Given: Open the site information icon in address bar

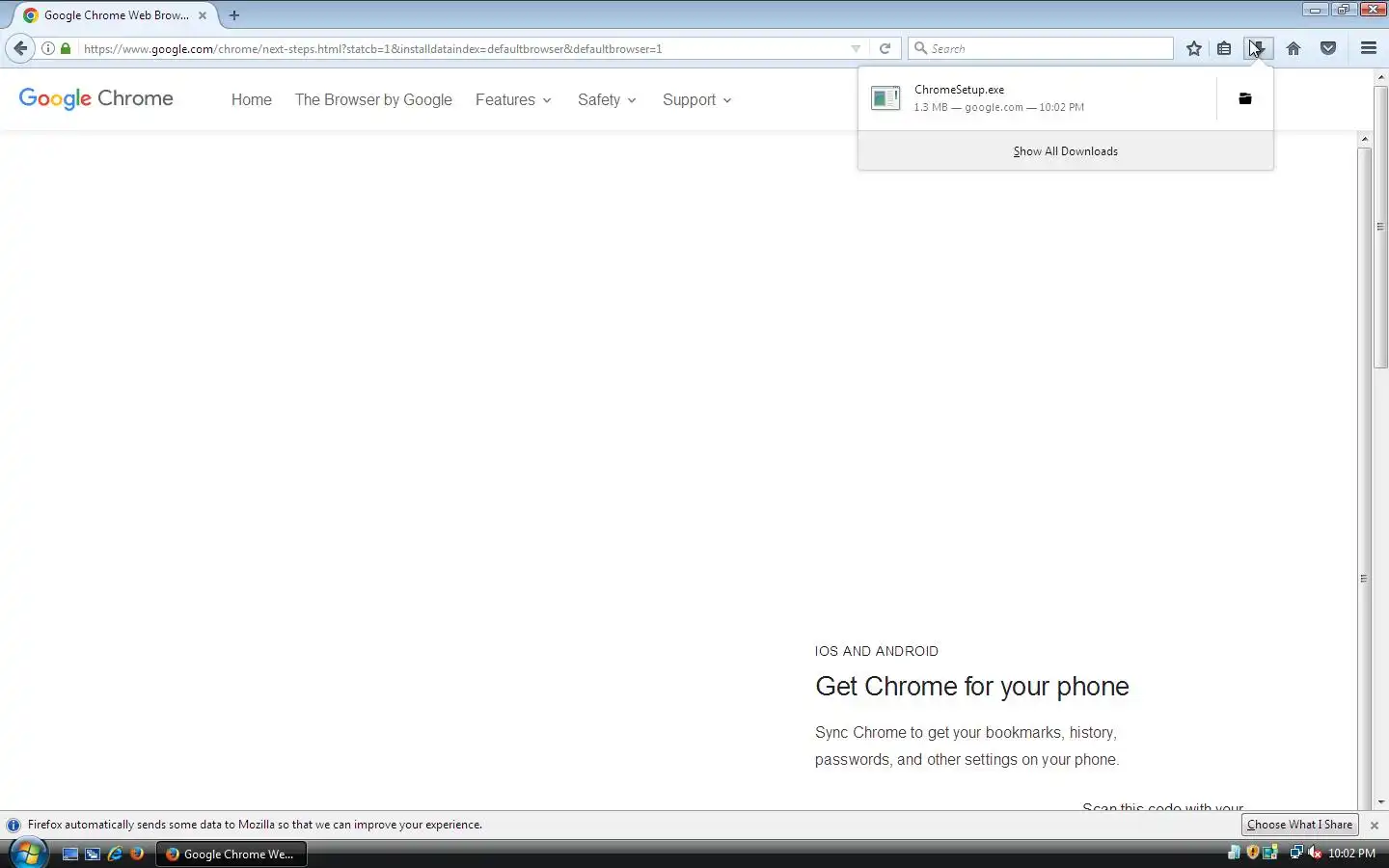Looking at the screenshot, I should [47, 48].
